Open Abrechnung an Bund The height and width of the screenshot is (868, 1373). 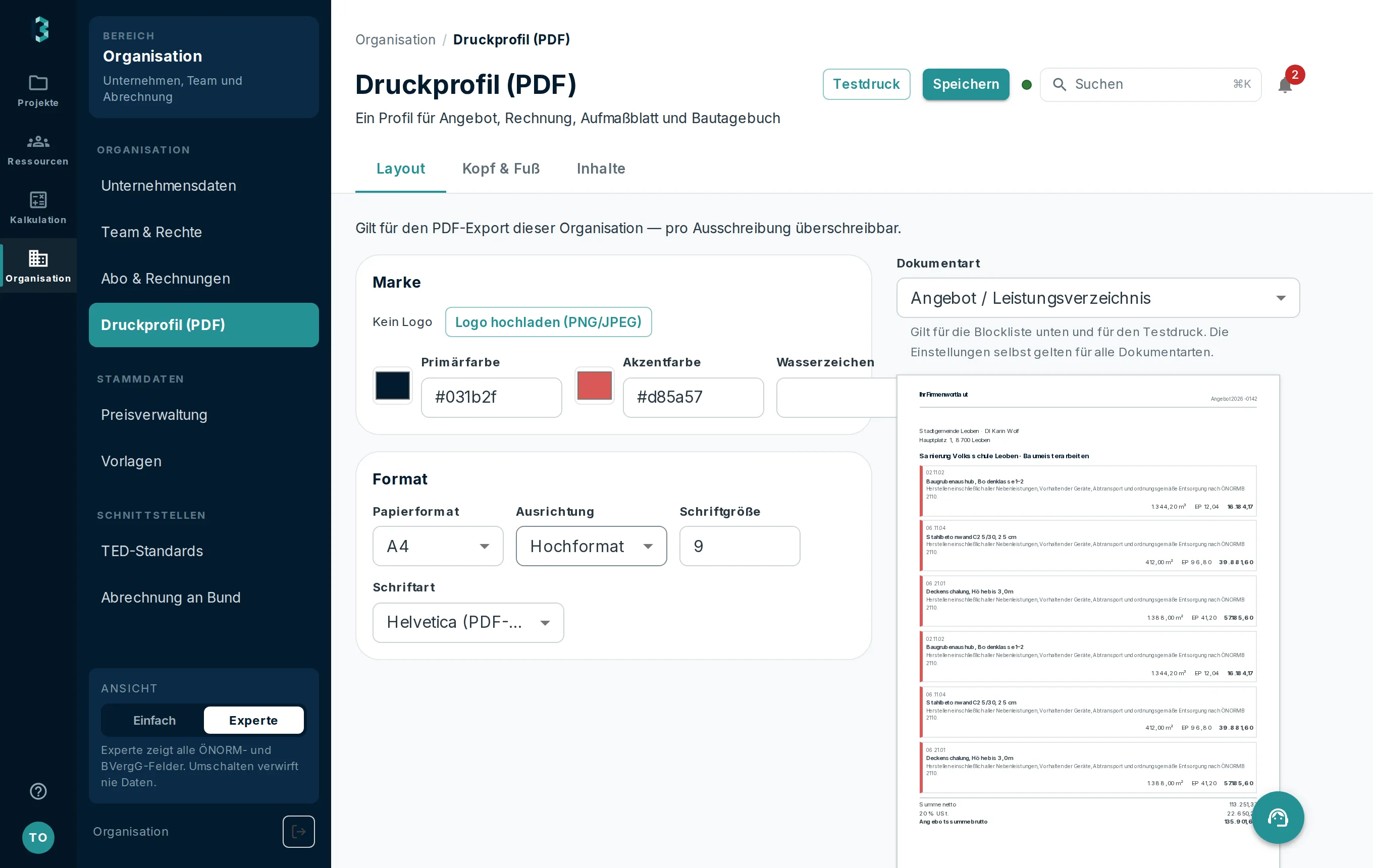pyautogui.click(x=203, y=598)
